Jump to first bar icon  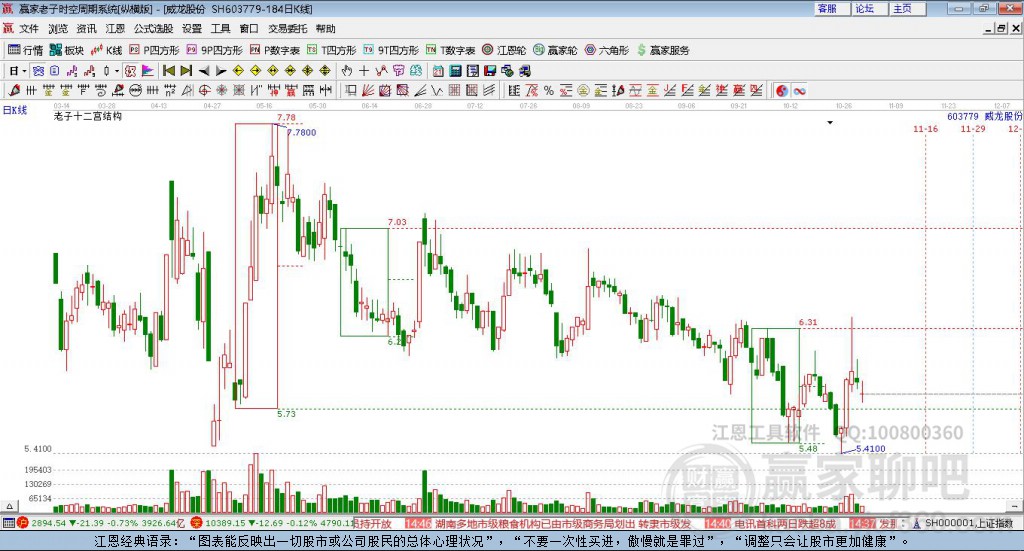point(168,71)
